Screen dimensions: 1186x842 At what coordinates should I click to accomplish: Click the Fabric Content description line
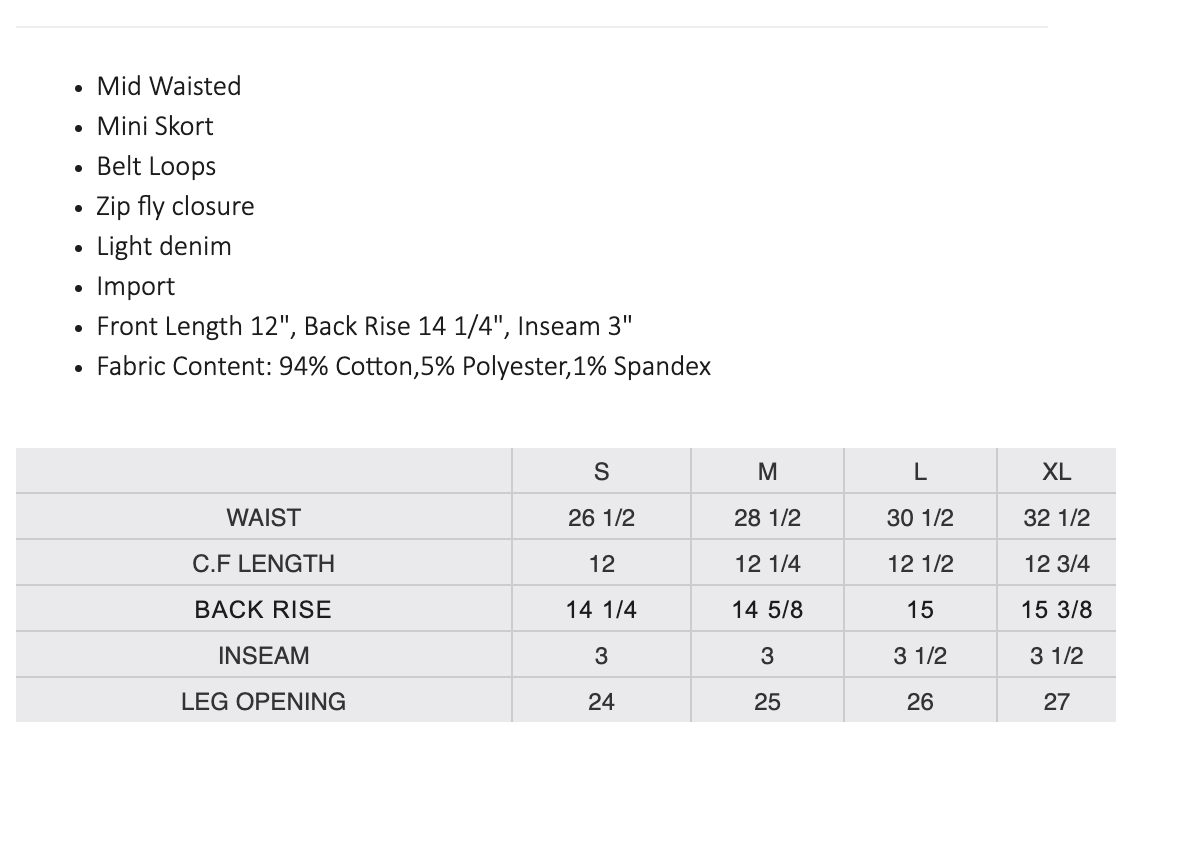[x=403, y=366]
